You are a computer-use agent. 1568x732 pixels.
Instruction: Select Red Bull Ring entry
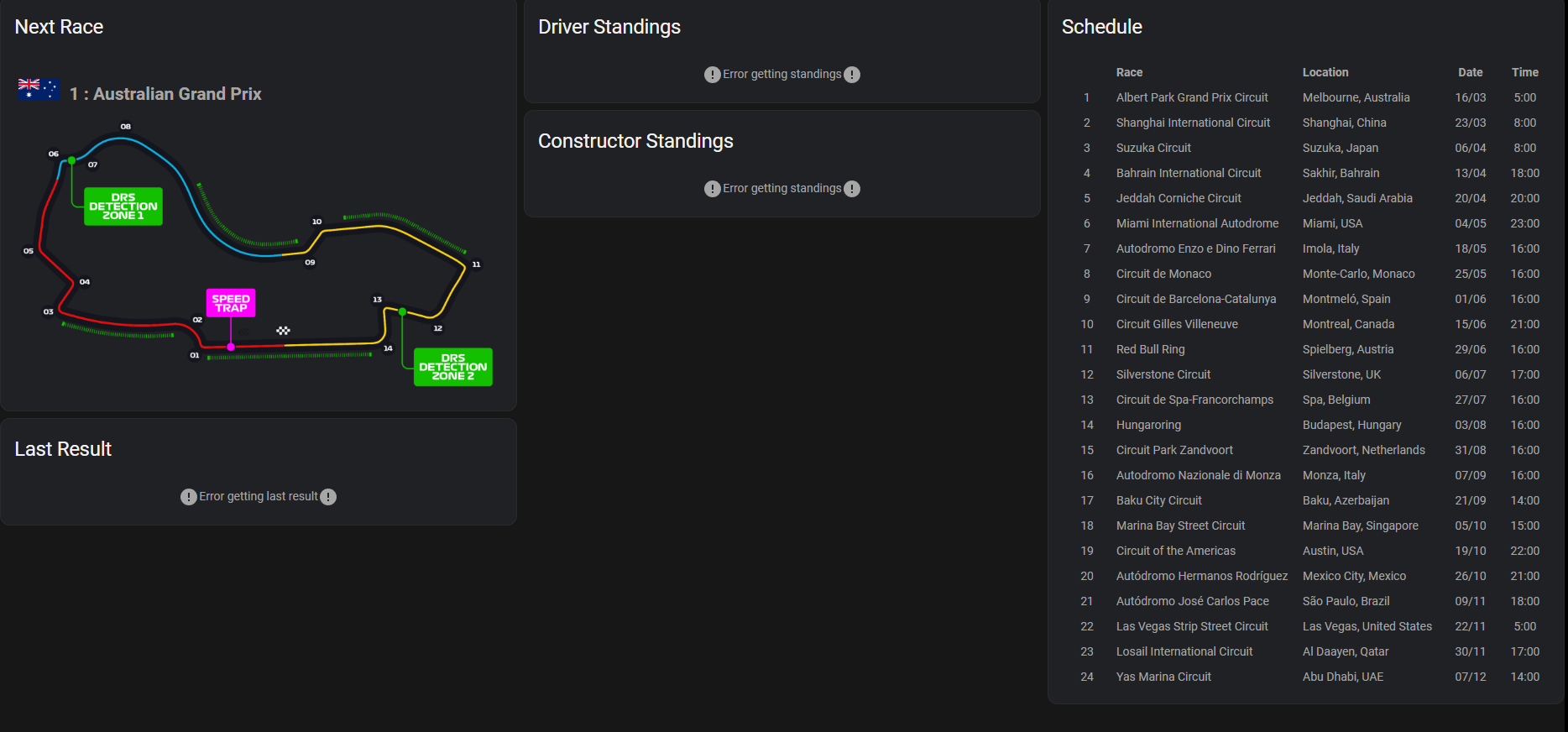tap(1150, 349)
